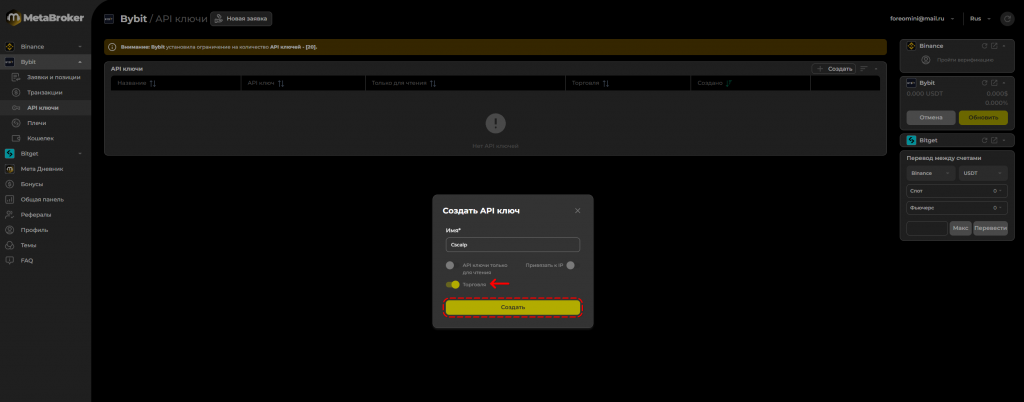Click the Bybit logo in page header

(109, 19)
